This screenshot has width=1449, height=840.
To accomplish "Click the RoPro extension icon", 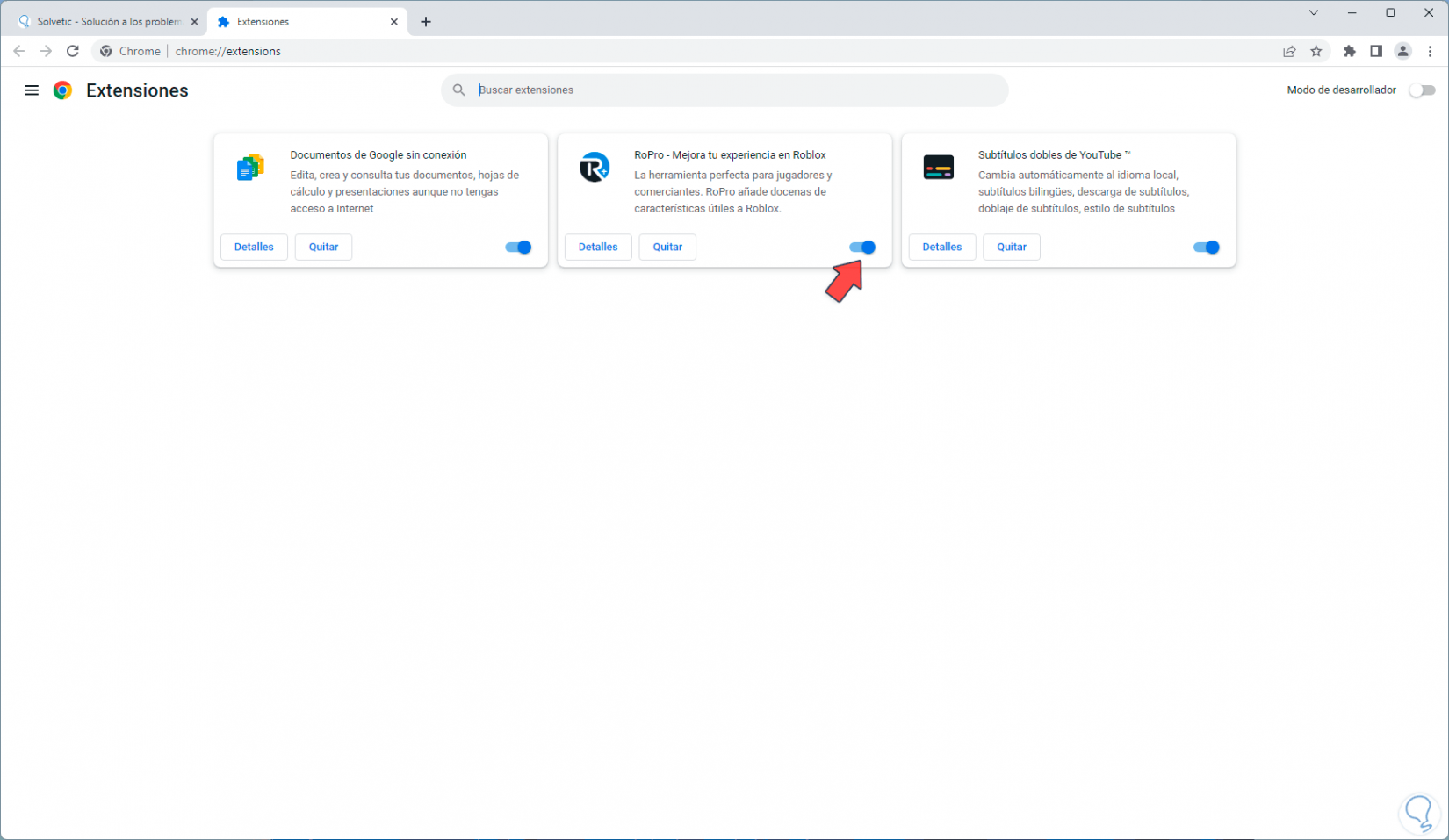I will pyautogui.click(x=595, y=167).
